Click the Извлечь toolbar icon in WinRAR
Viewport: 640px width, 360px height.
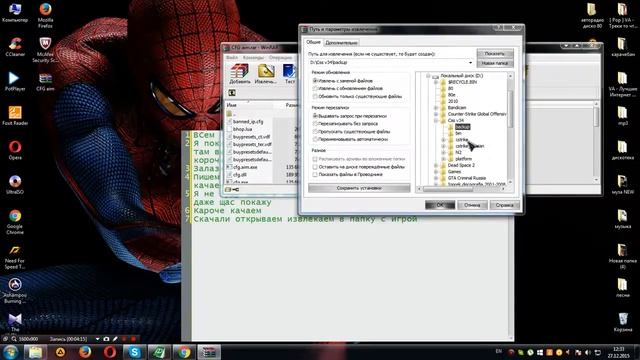coord(266,74)
